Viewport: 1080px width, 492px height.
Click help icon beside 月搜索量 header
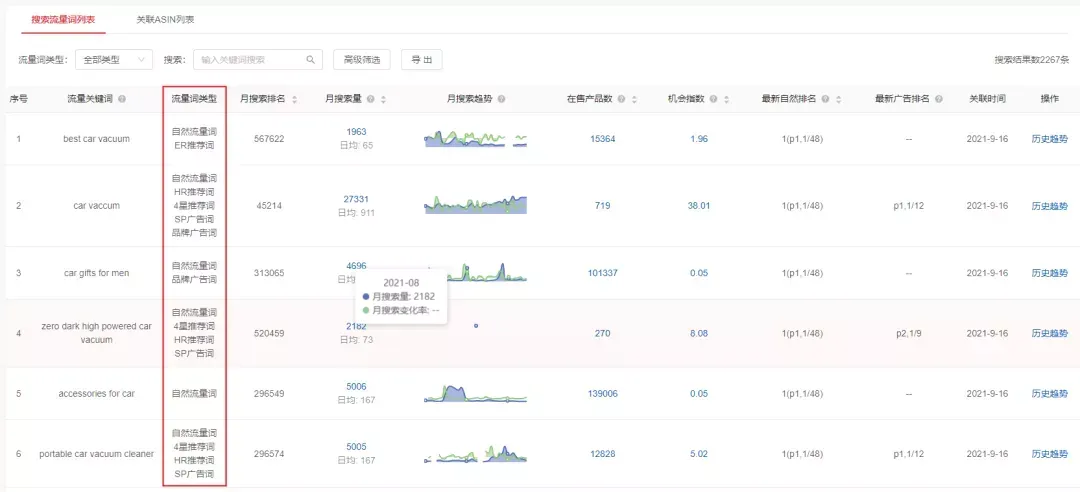tap(371, 99)
